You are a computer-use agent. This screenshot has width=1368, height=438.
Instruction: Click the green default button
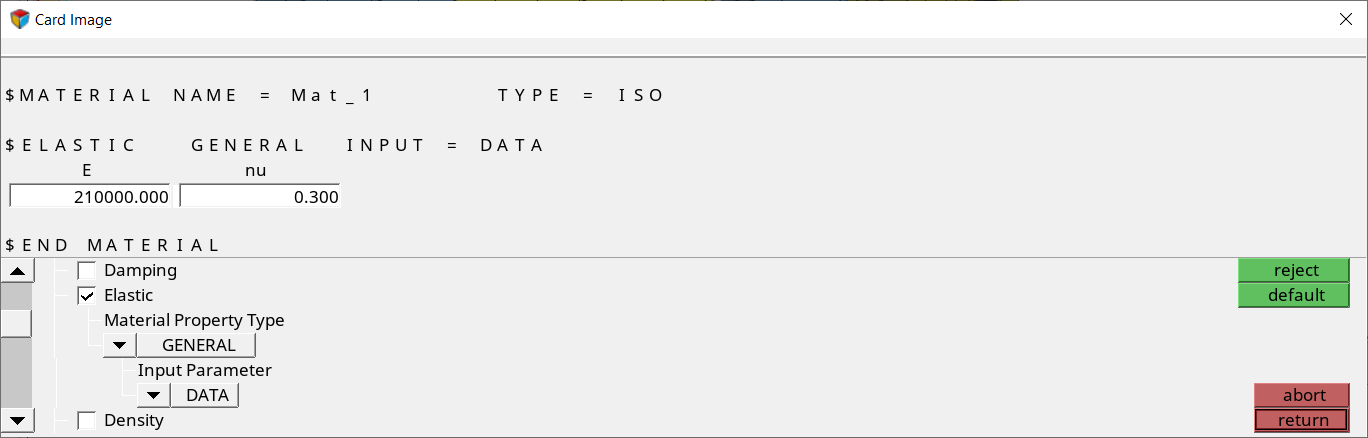coord(1295,296)
